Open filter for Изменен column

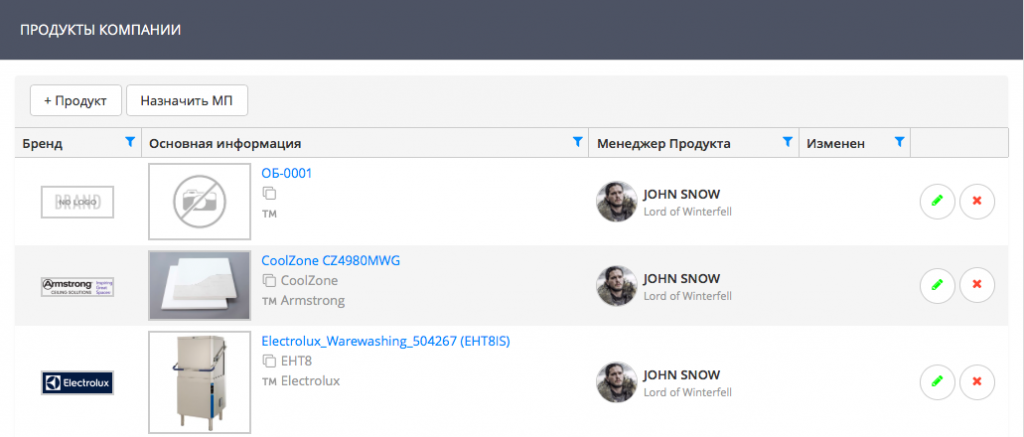(x=899, y=141)
